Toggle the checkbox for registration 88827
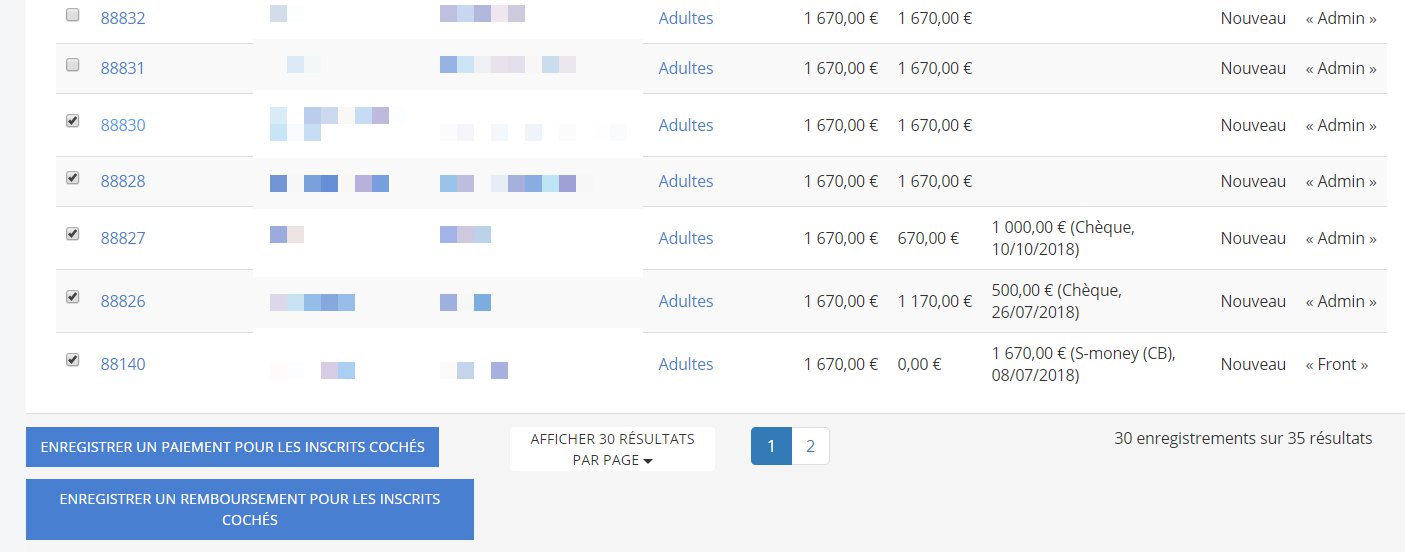Image resolution: width=1405 pixels, height=552 pixels. (x=72, y=234)
